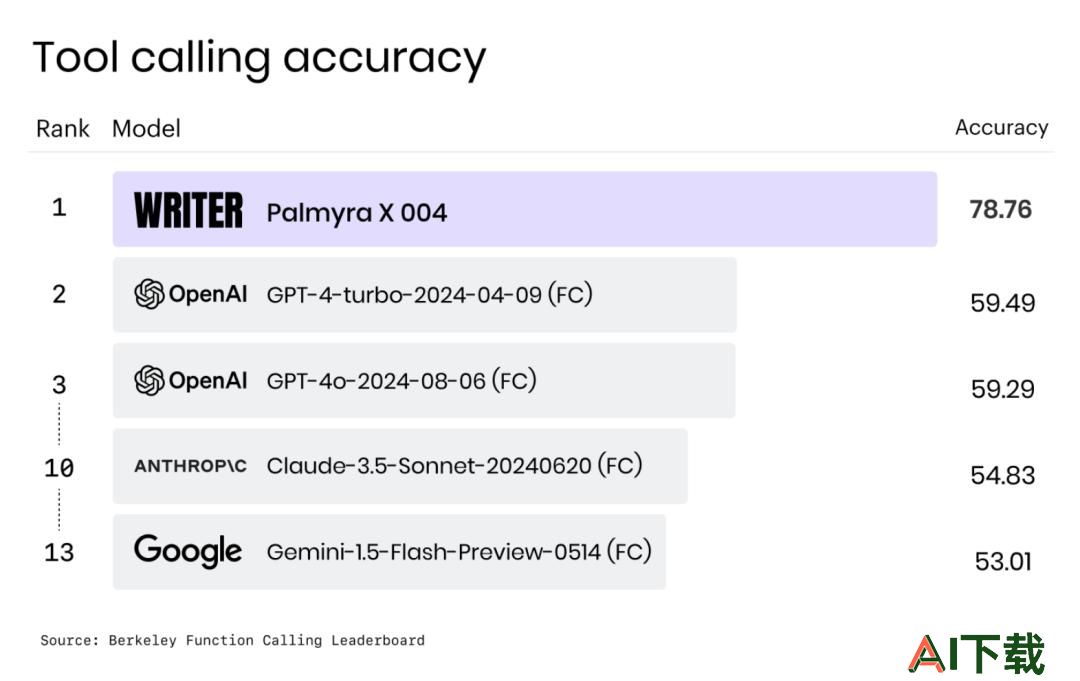Click the Google logo

point(188,551)
